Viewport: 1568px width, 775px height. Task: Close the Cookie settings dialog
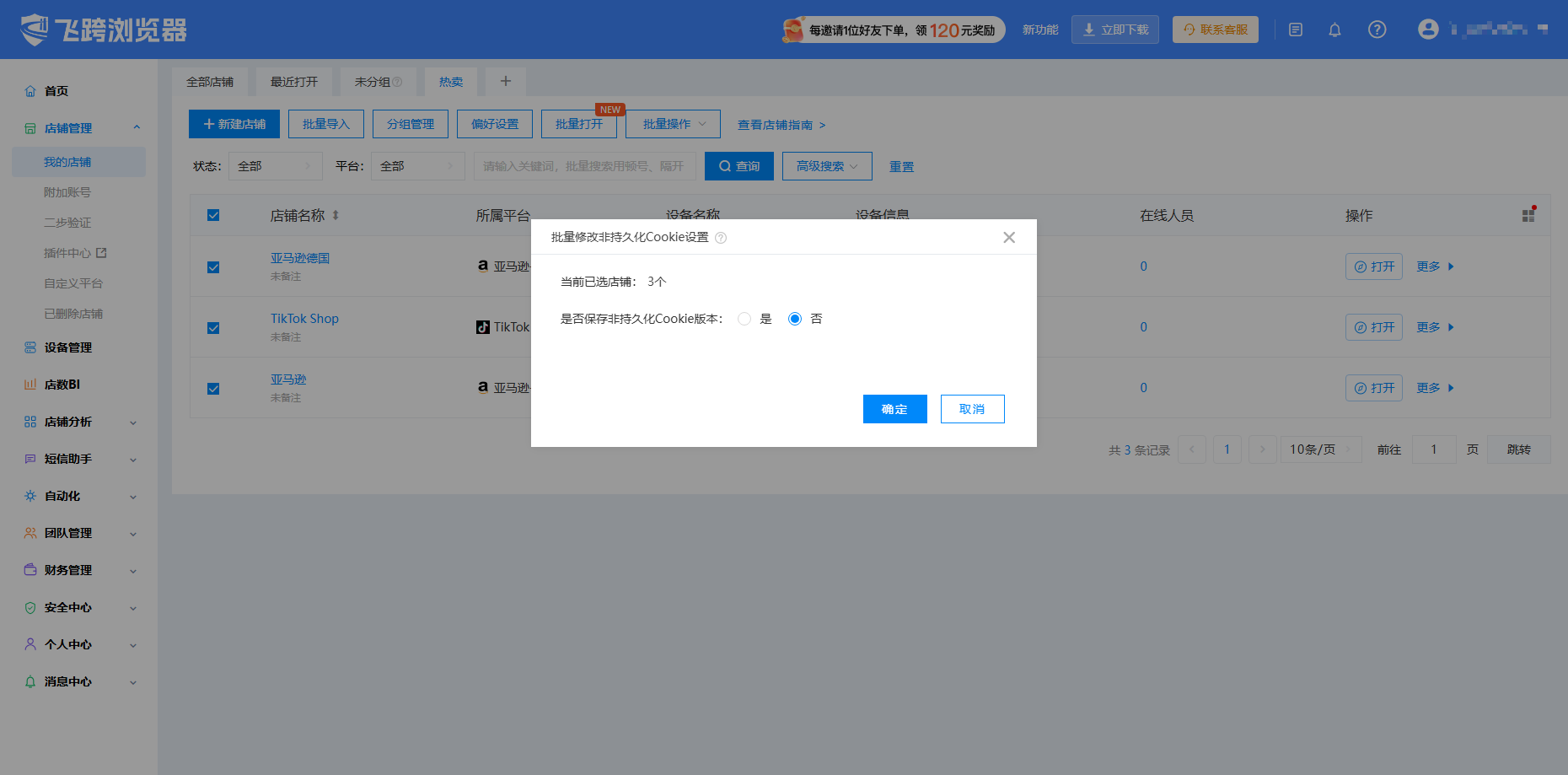pos(1009,238)
